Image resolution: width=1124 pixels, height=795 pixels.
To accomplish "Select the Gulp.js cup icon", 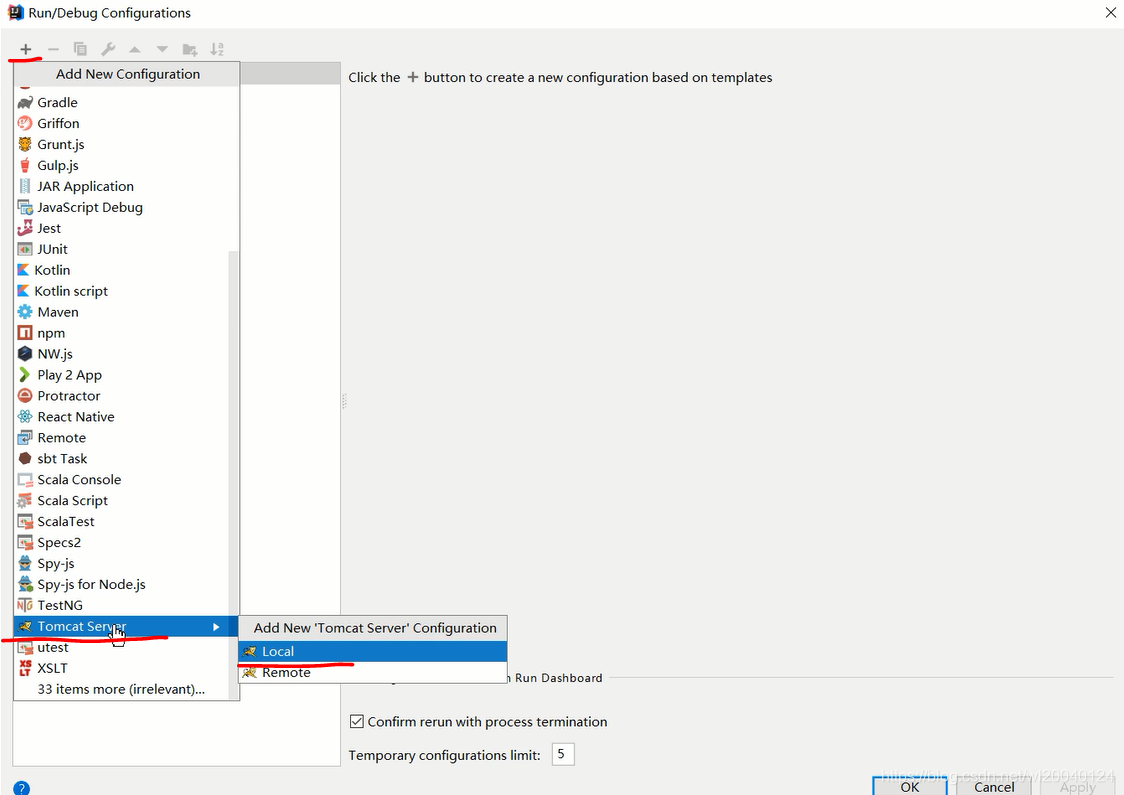I will [x=25, y=165].
